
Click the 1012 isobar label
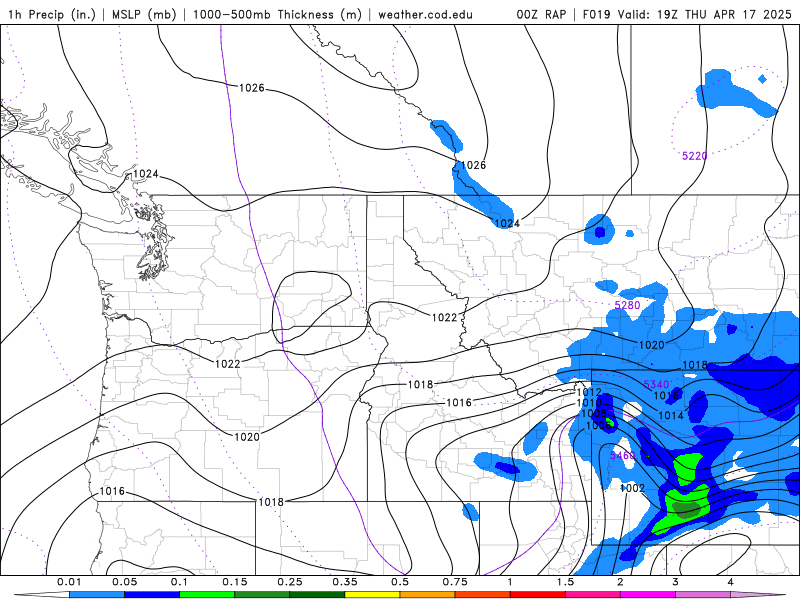pyautogui.click(x=589, y=392)
